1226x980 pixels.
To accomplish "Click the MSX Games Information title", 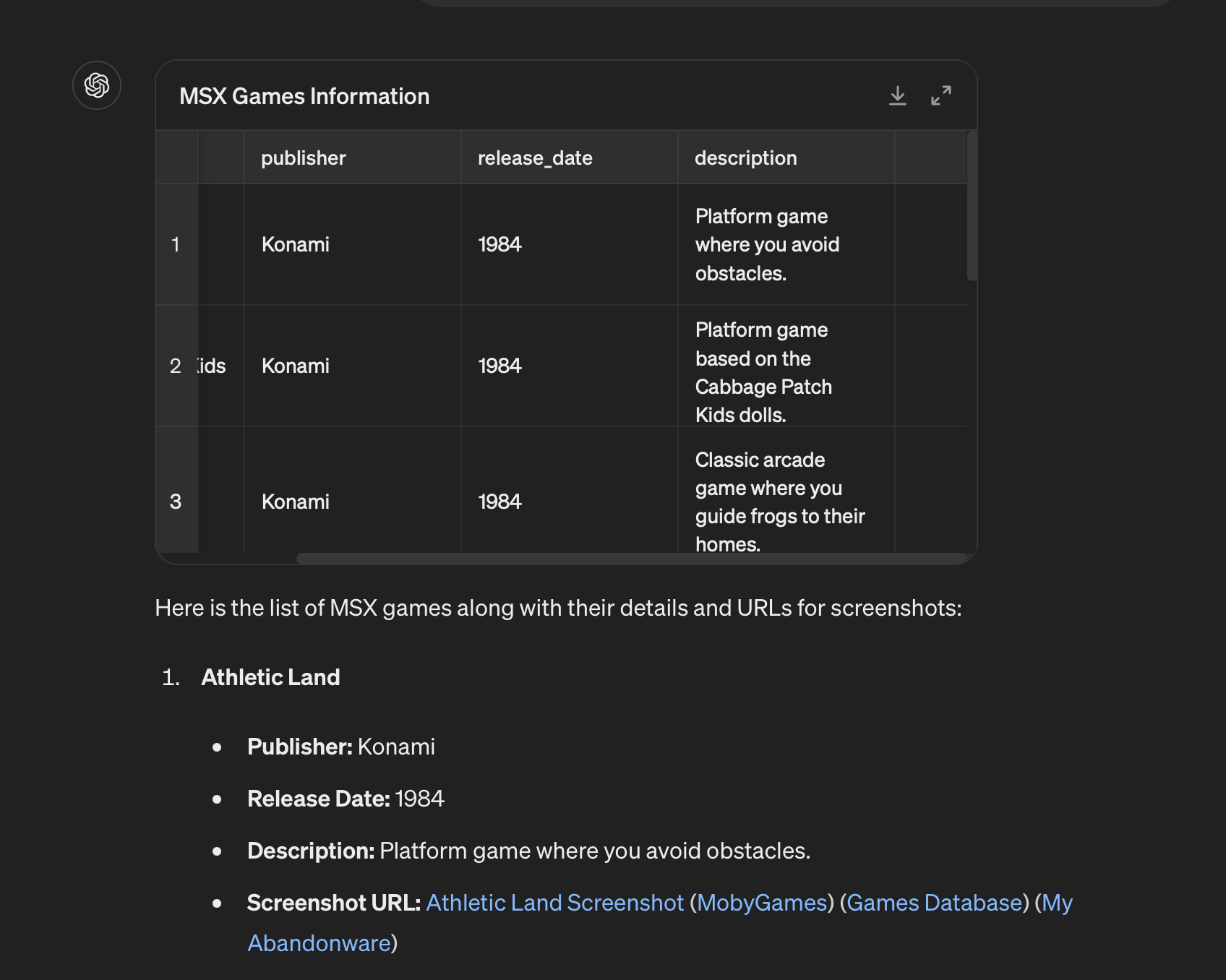I will pyautogui.click(x=304, y=96).
